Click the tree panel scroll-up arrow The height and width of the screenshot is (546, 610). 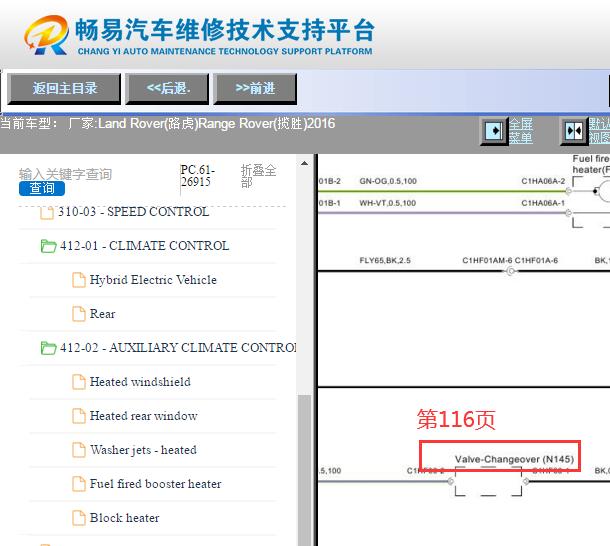[305, 163]
